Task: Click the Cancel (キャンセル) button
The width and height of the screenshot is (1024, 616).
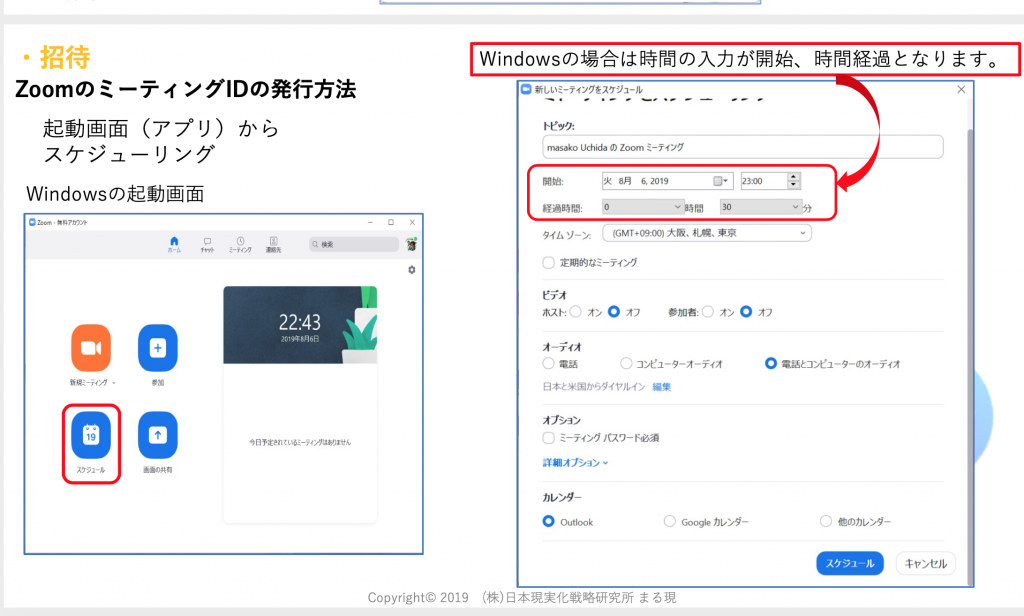Action: 925,563
